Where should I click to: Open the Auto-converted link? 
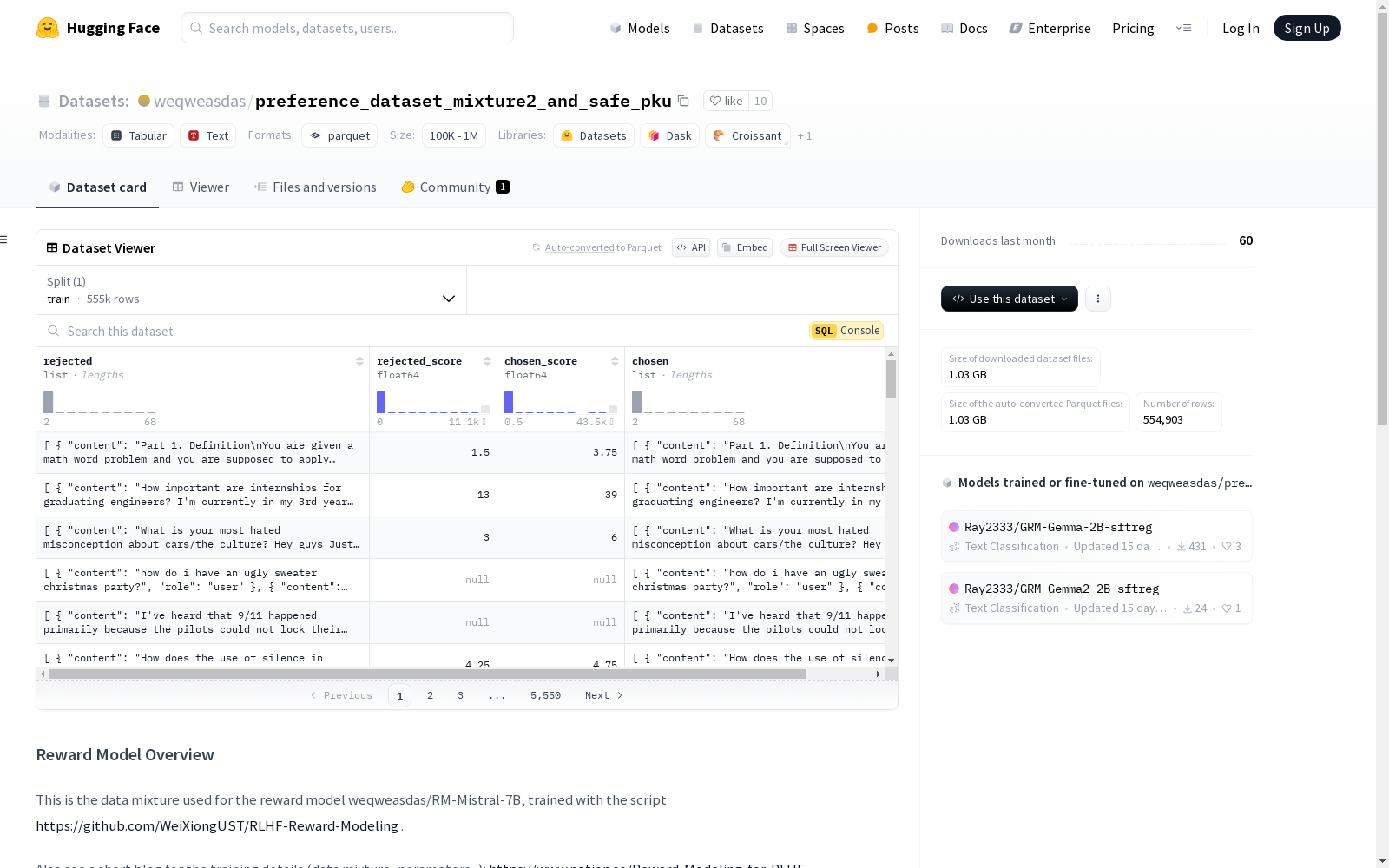(579, 247)
